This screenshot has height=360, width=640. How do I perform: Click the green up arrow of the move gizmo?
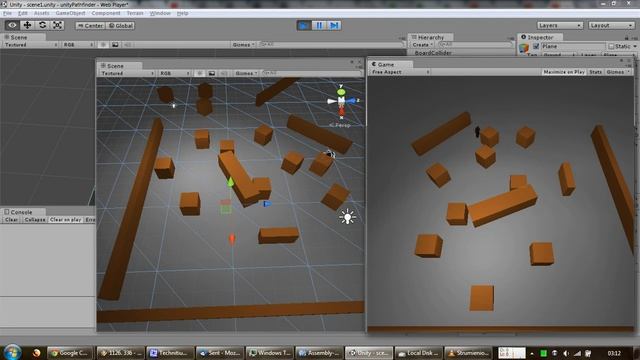(x=230, y=182)
